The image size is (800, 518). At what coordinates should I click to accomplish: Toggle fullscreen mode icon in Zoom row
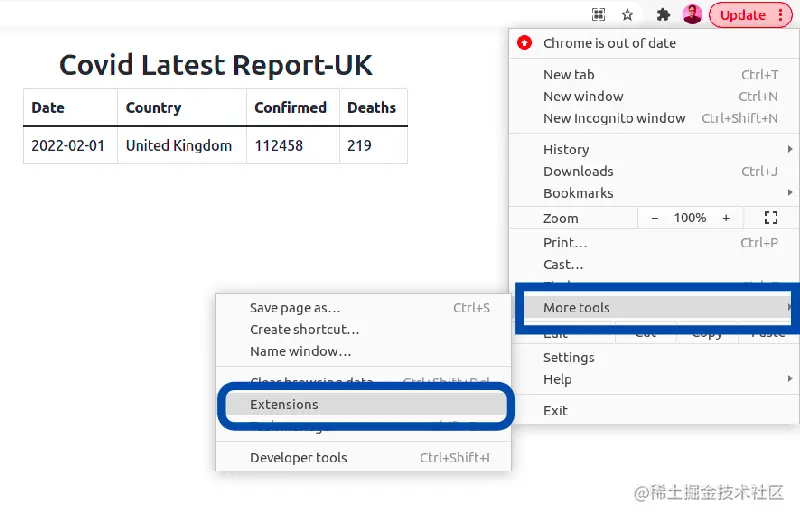coord(771,218)
